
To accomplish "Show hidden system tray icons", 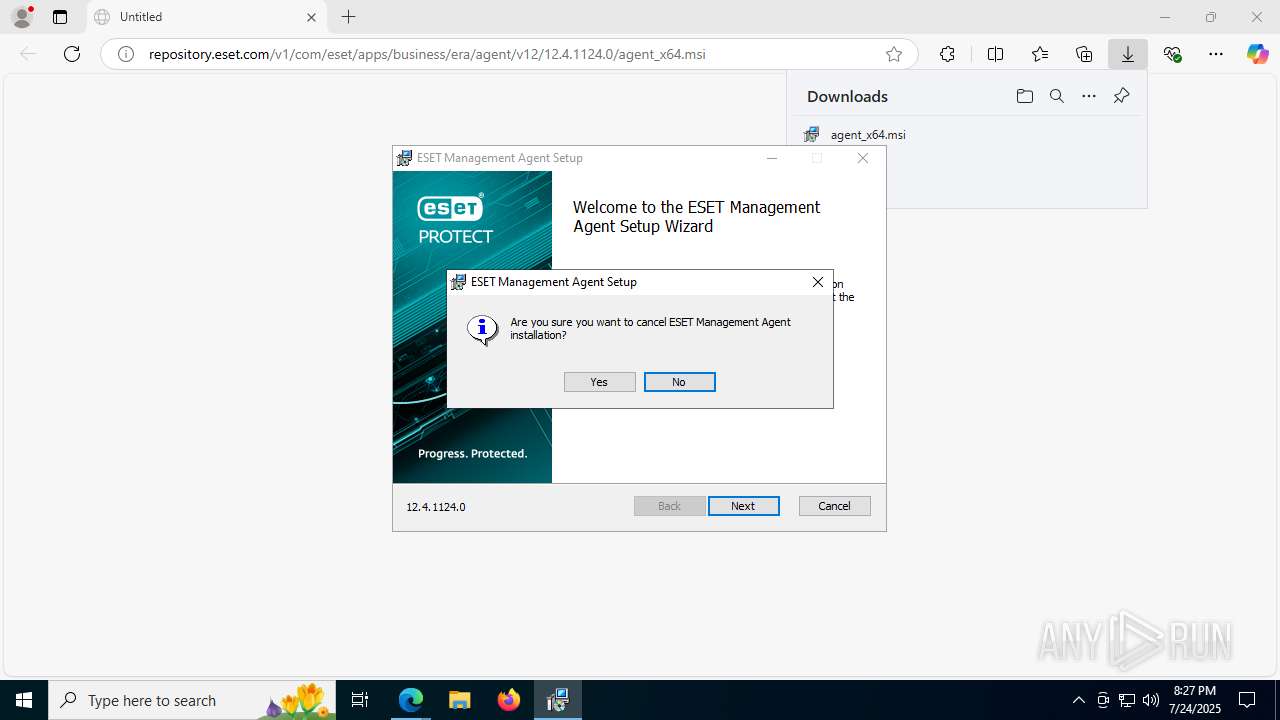I will (1078, 700).
